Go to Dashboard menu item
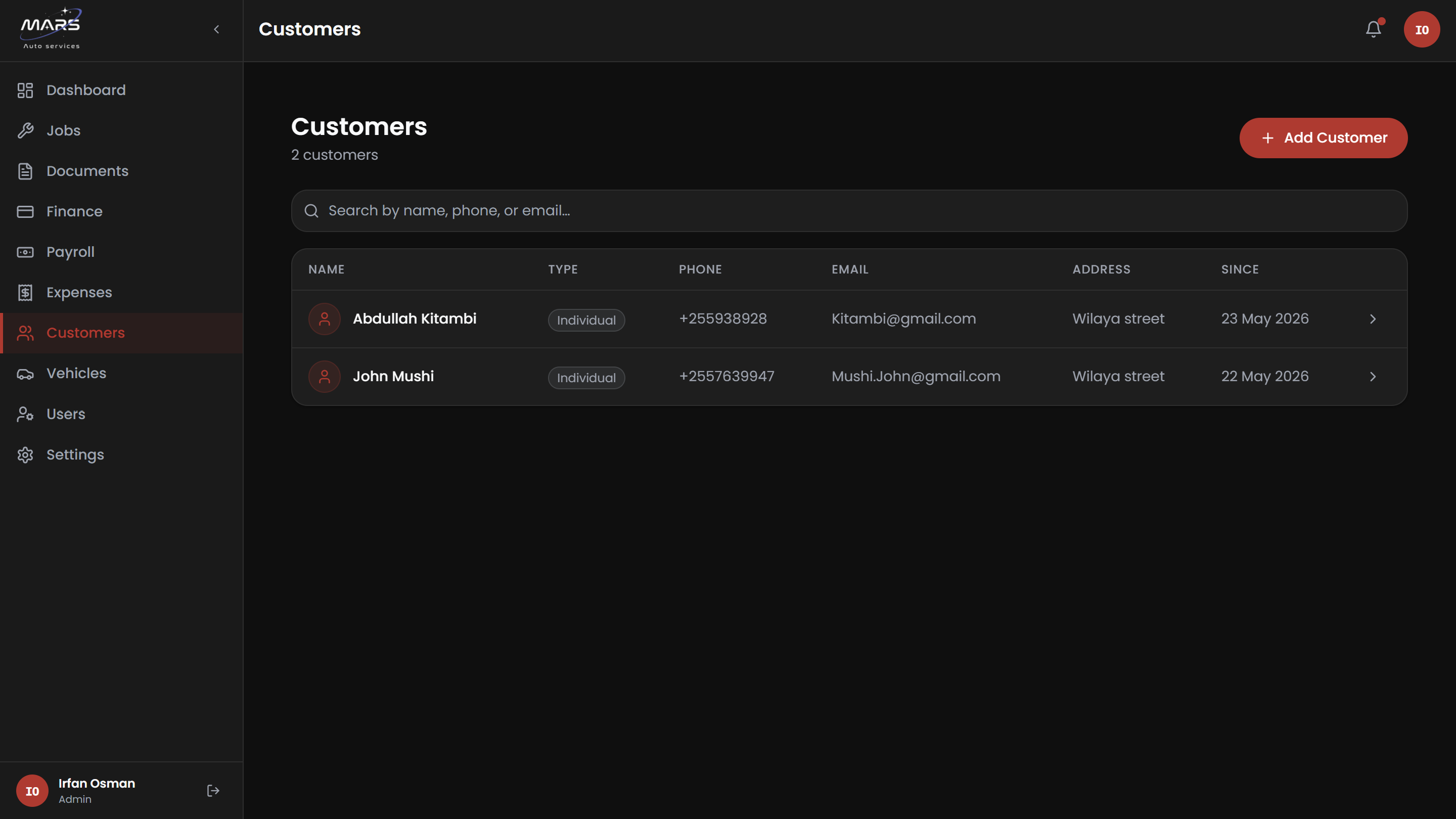This screenshot has width=1456, height=819. coord(121,90)
